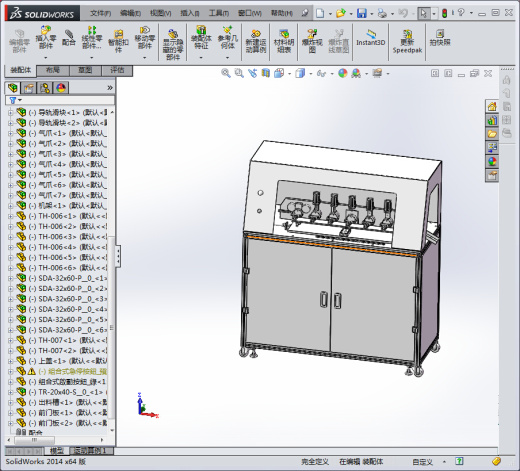
Task: Click the 自定义 units status button
Action: pyautogui.click(x=422, y=462)
